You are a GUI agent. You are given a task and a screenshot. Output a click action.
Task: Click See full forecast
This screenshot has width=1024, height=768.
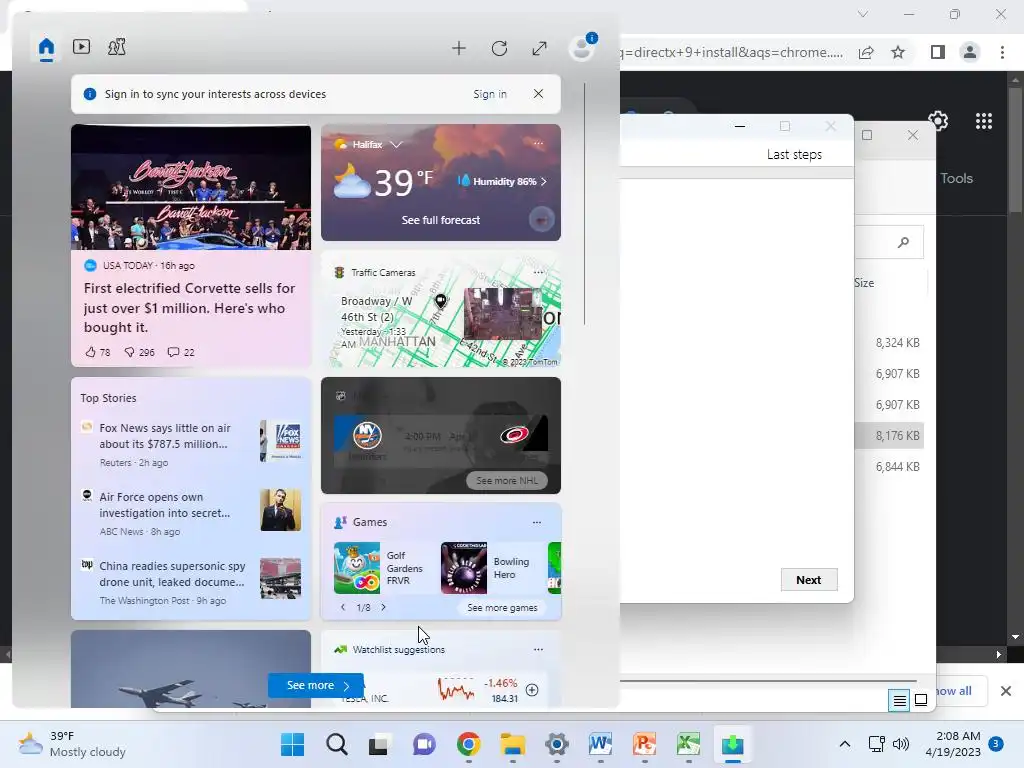441,220
